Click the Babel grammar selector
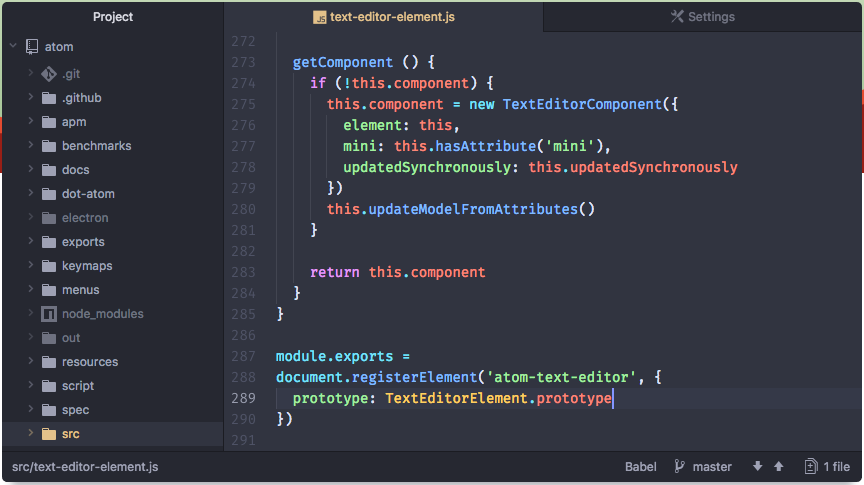Image resolution: width=864 pixels, height=485 pixels. pyautogui.click(x=640, y=467)
